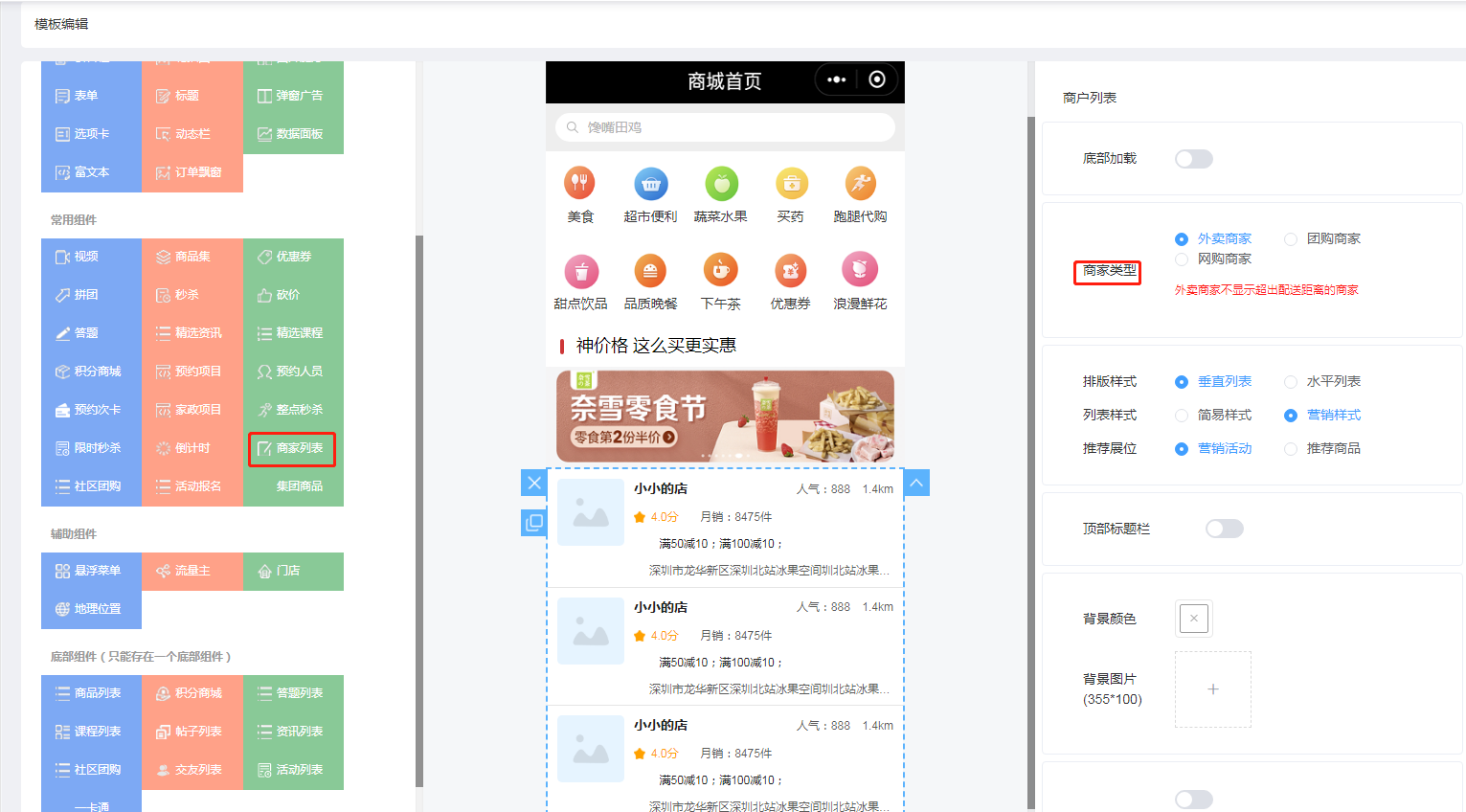Open the 美食 category in preview
The width and height of the screenshot is (1466, 812).
coord(580,195)
